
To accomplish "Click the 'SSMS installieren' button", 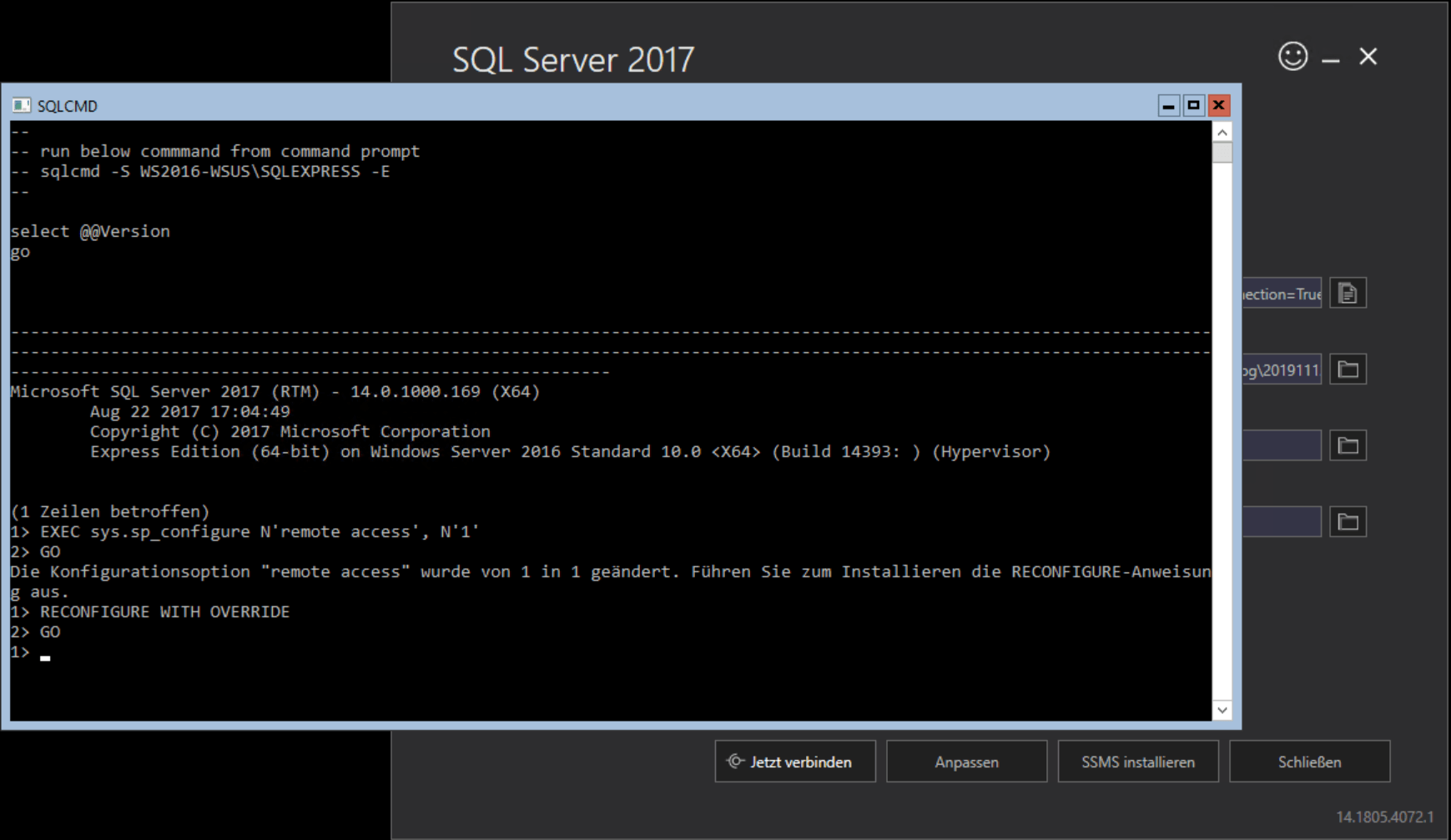I will click(x=1138, y=762).
